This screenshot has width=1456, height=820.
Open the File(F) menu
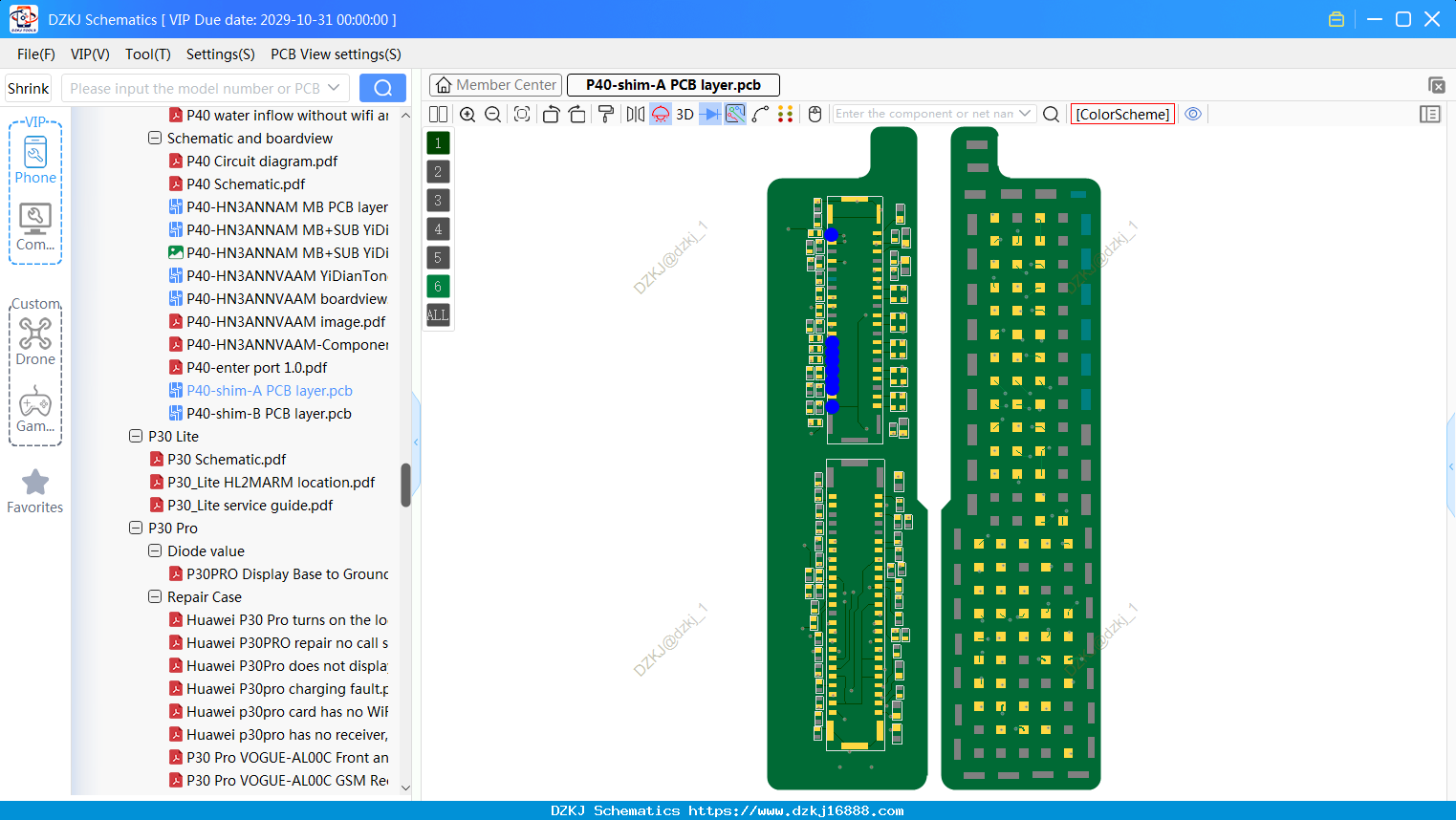click(x=36, y=54)
